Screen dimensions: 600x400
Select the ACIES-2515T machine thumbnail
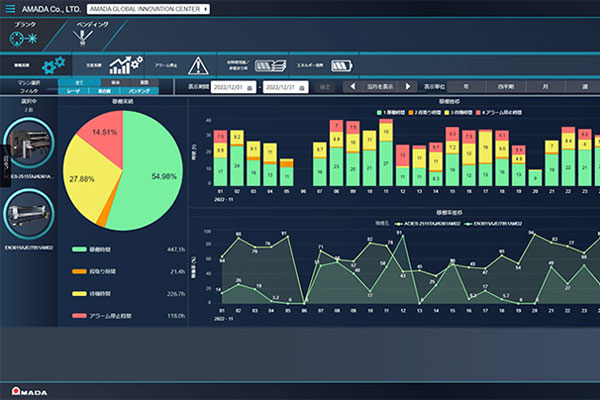click(29, 142)
